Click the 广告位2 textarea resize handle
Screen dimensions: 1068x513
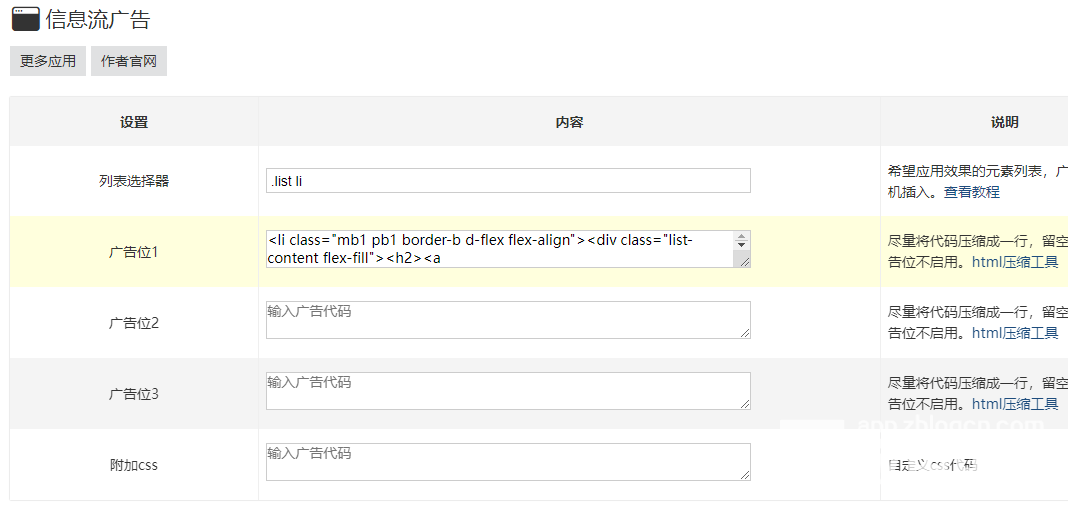click(x=745, y=333)
